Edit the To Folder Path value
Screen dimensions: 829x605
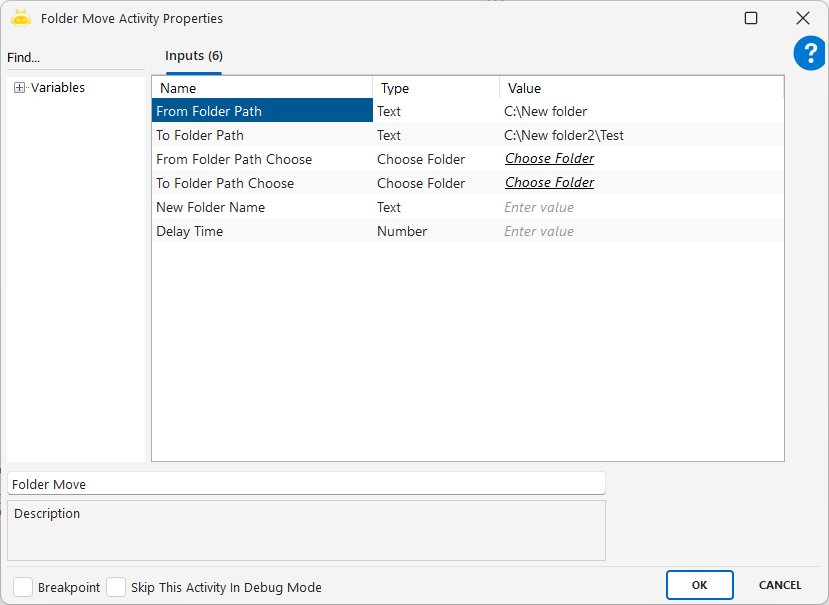(x=640, y=135)
